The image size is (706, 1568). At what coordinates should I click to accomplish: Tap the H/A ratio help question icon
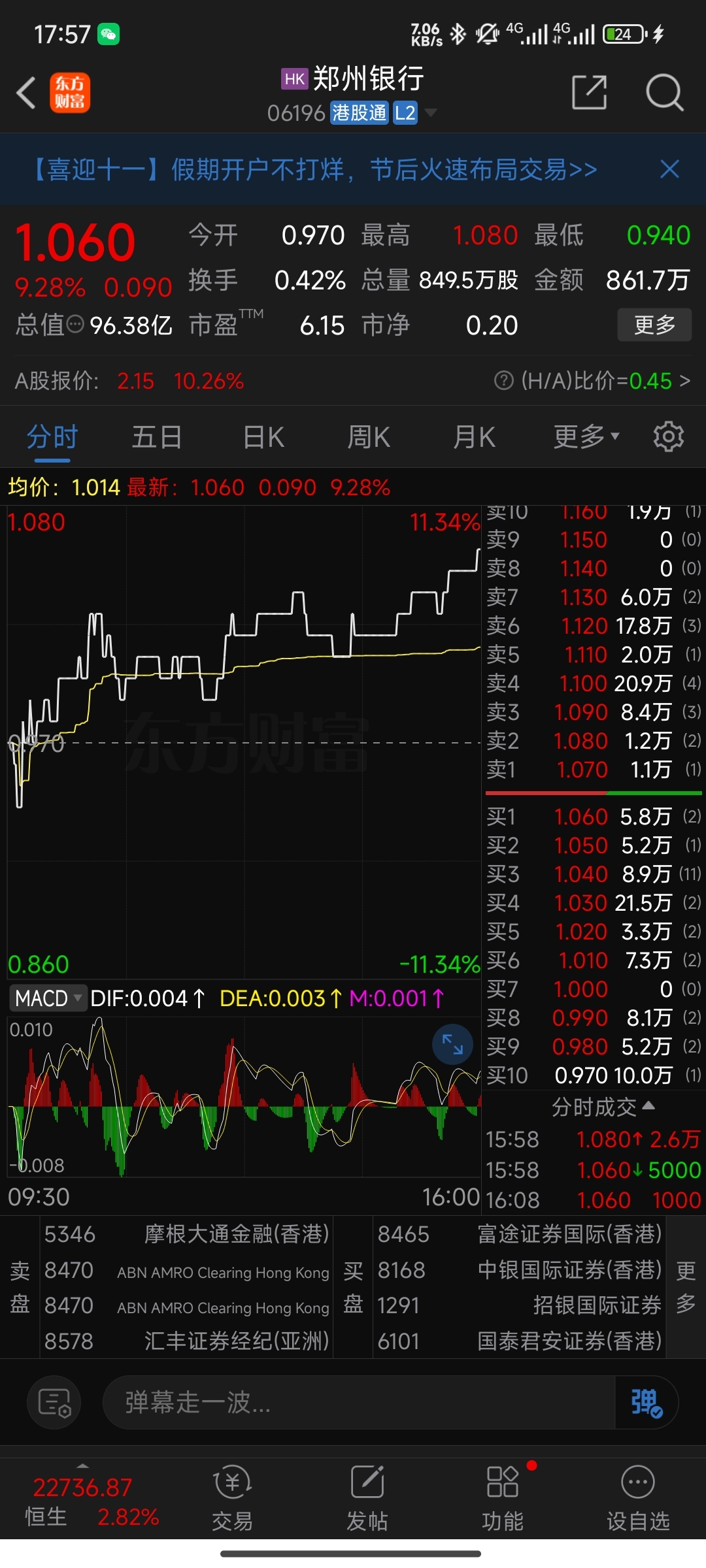coord(503,380)
